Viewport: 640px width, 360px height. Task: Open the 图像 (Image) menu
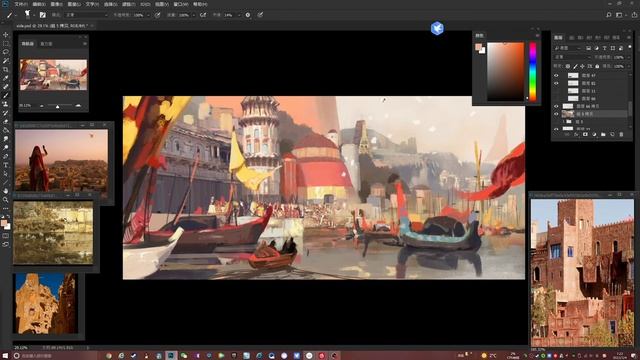click(56, 4)
